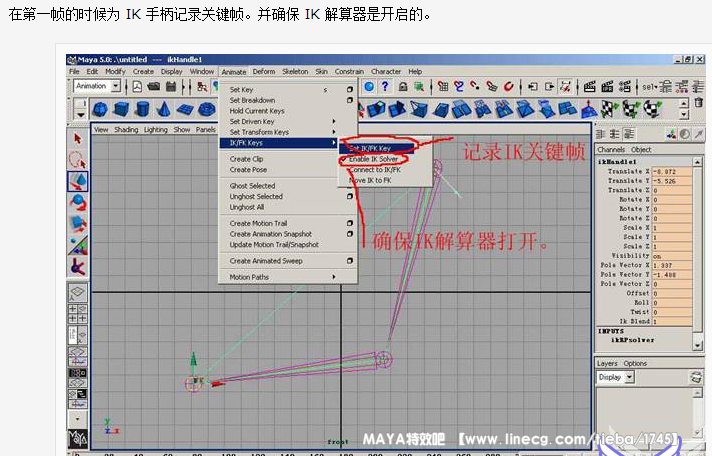Screen dimensions: 712x456
Task: Click the padlock lock selection icon
Action: click(402, 86)
